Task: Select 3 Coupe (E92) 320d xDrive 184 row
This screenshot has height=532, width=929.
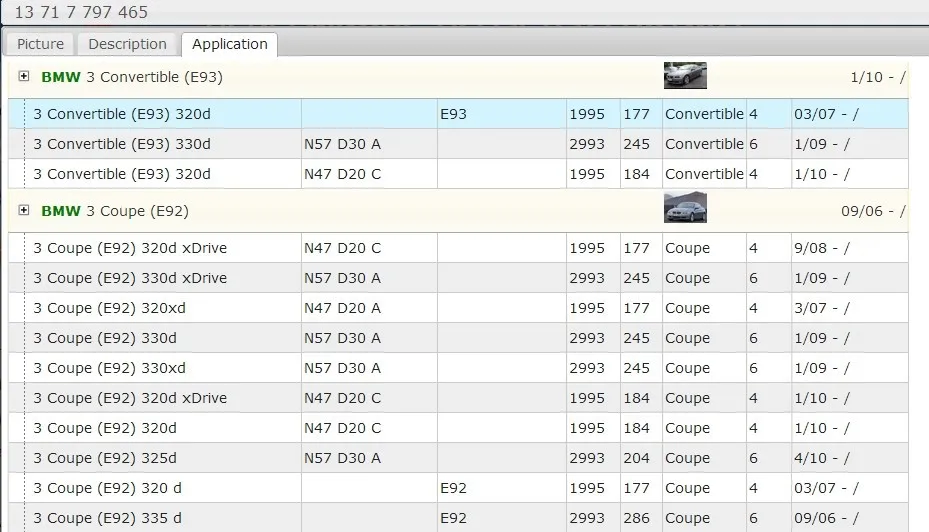Action: tap(458, 398)
